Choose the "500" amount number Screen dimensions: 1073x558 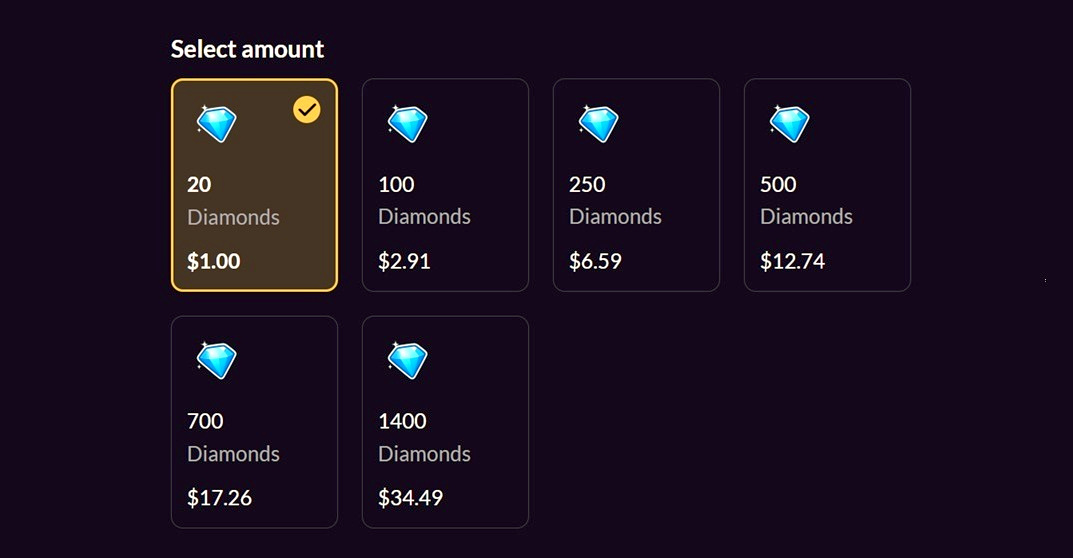[x=778, y=185]
